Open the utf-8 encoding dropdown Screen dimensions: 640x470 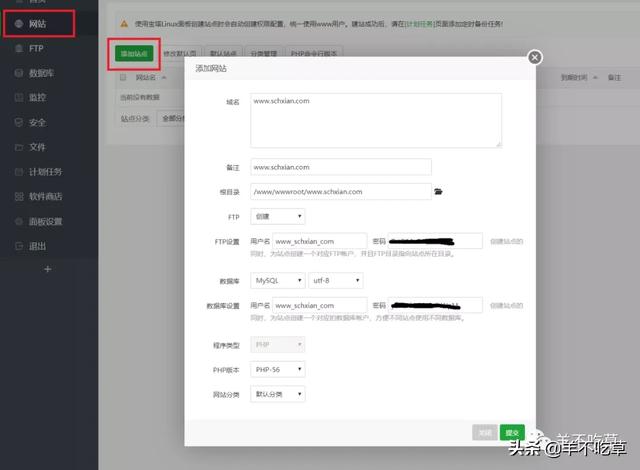[x=336, y=280]
